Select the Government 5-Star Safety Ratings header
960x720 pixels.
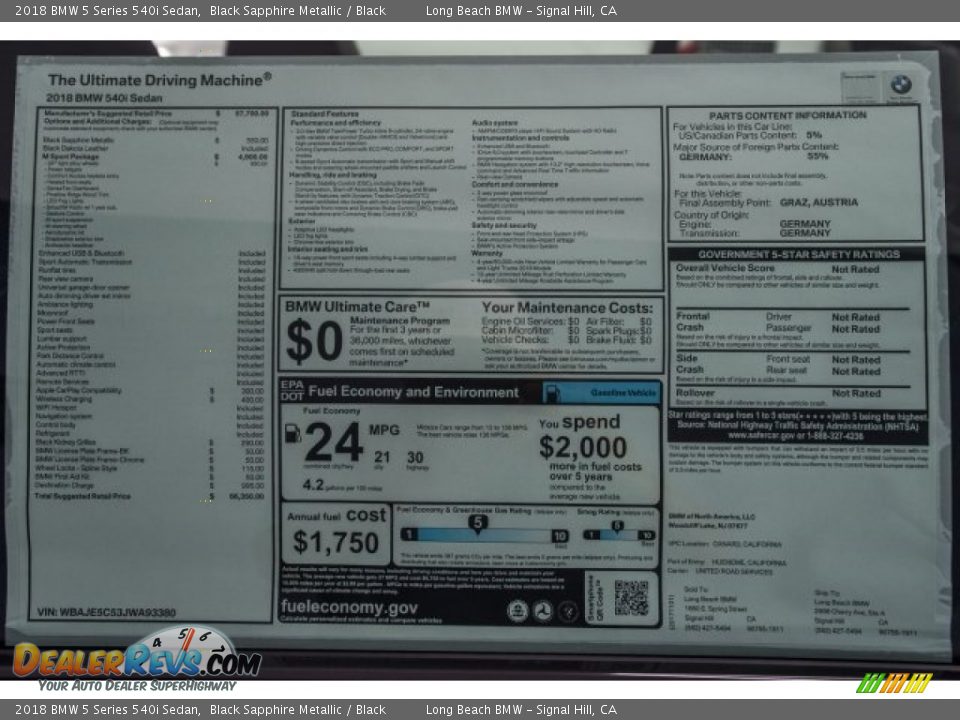798,254
